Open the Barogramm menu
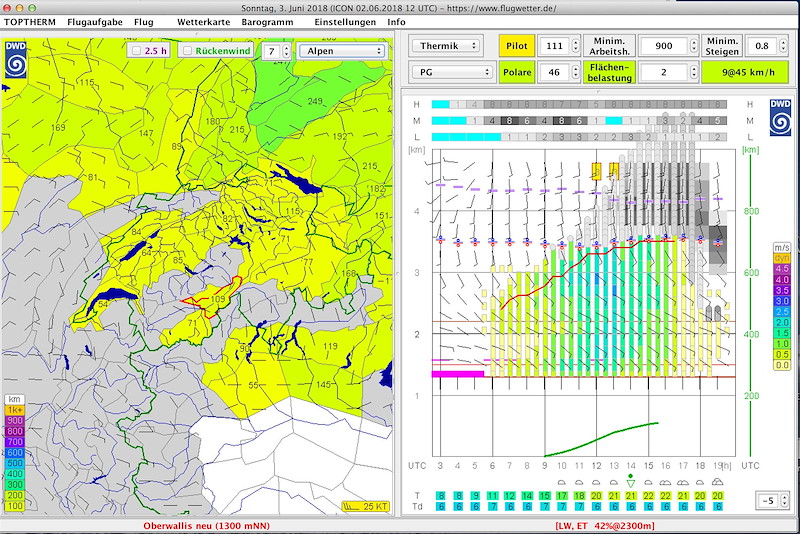This screenshot has height=534, width=800. [267, 22]
